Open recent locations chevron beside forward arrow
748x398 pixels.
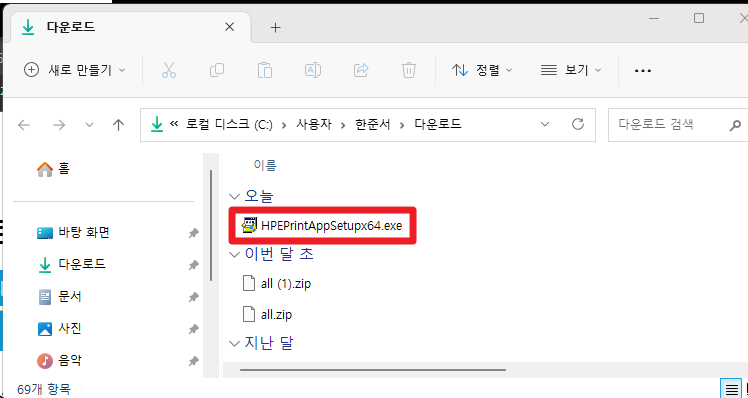point(89,125)
